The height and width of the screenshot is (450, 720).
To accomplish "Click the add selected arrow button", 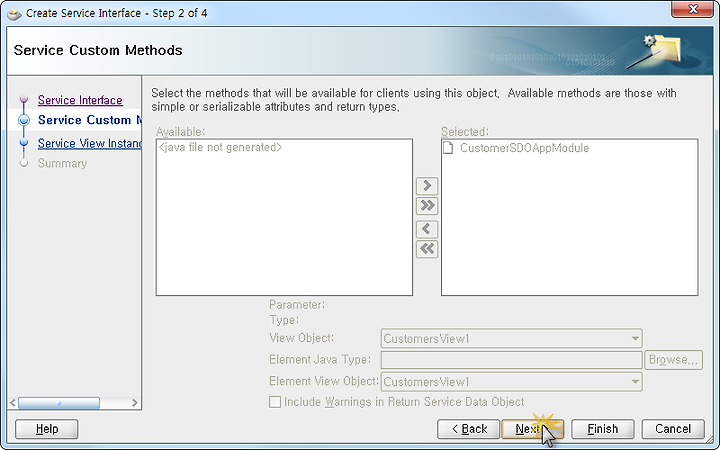I will (x=427, y=186).
